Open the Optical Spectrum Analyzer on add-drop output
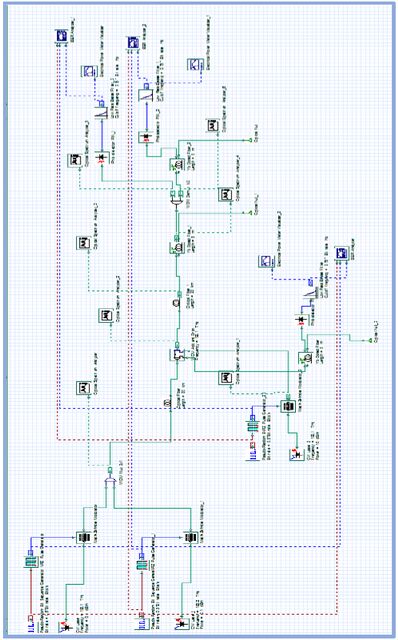398x640 pixels. pos(105,315)
